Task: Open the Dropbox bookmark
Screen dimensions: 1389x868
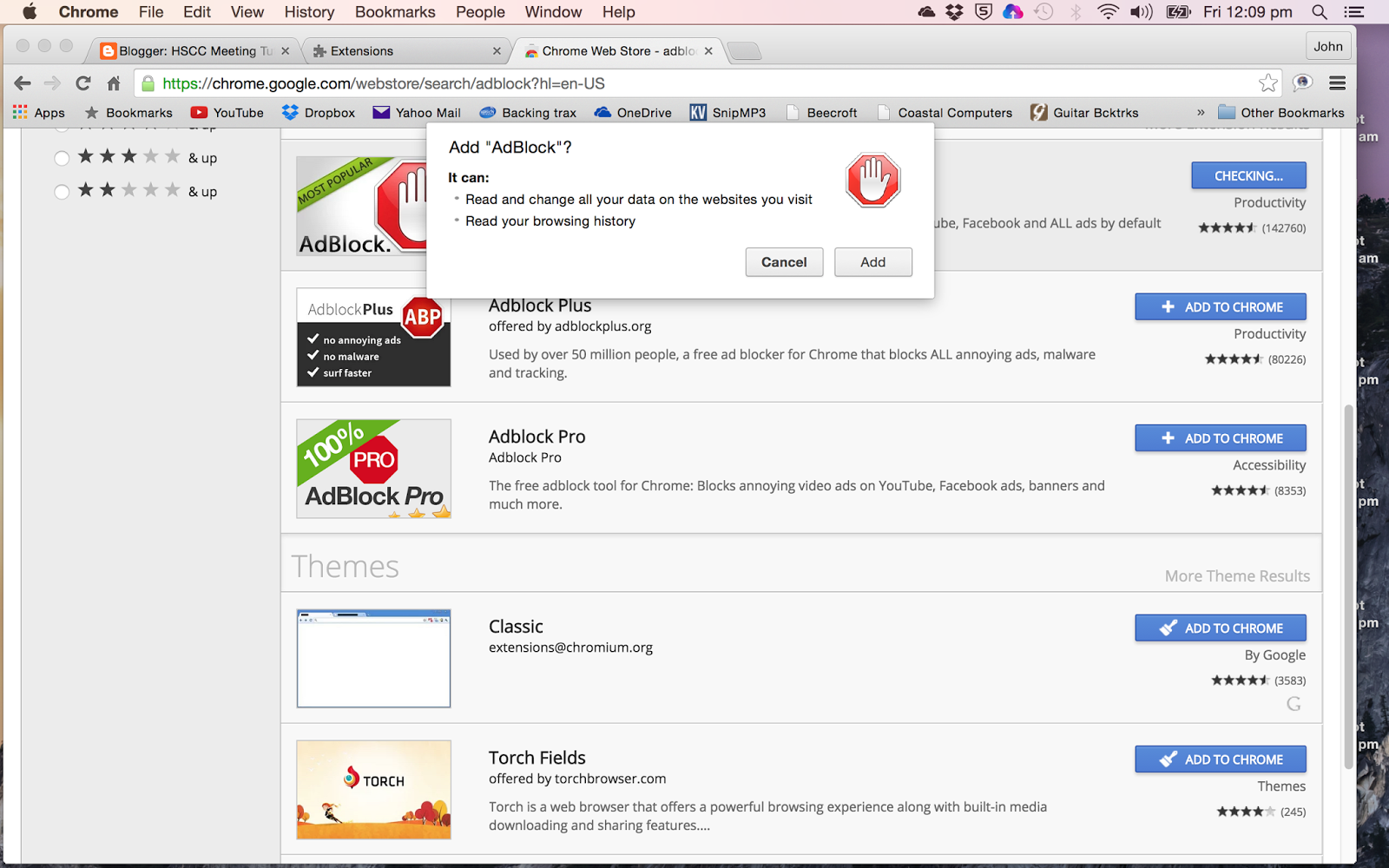Action: 319,113
